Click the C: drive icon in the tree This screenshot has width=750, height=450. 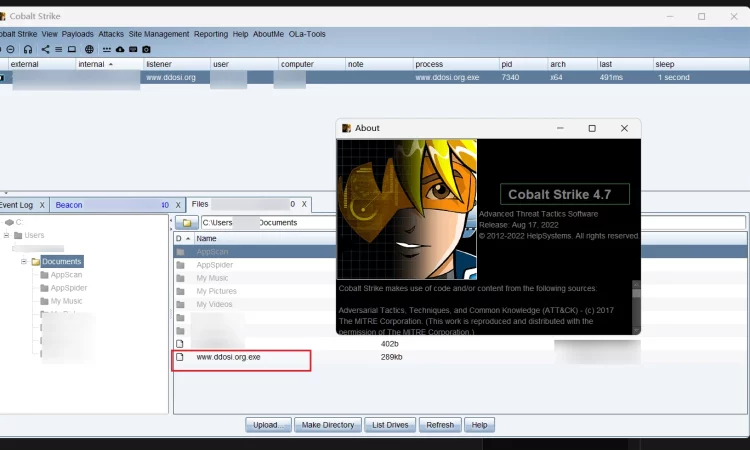(9, 222)
